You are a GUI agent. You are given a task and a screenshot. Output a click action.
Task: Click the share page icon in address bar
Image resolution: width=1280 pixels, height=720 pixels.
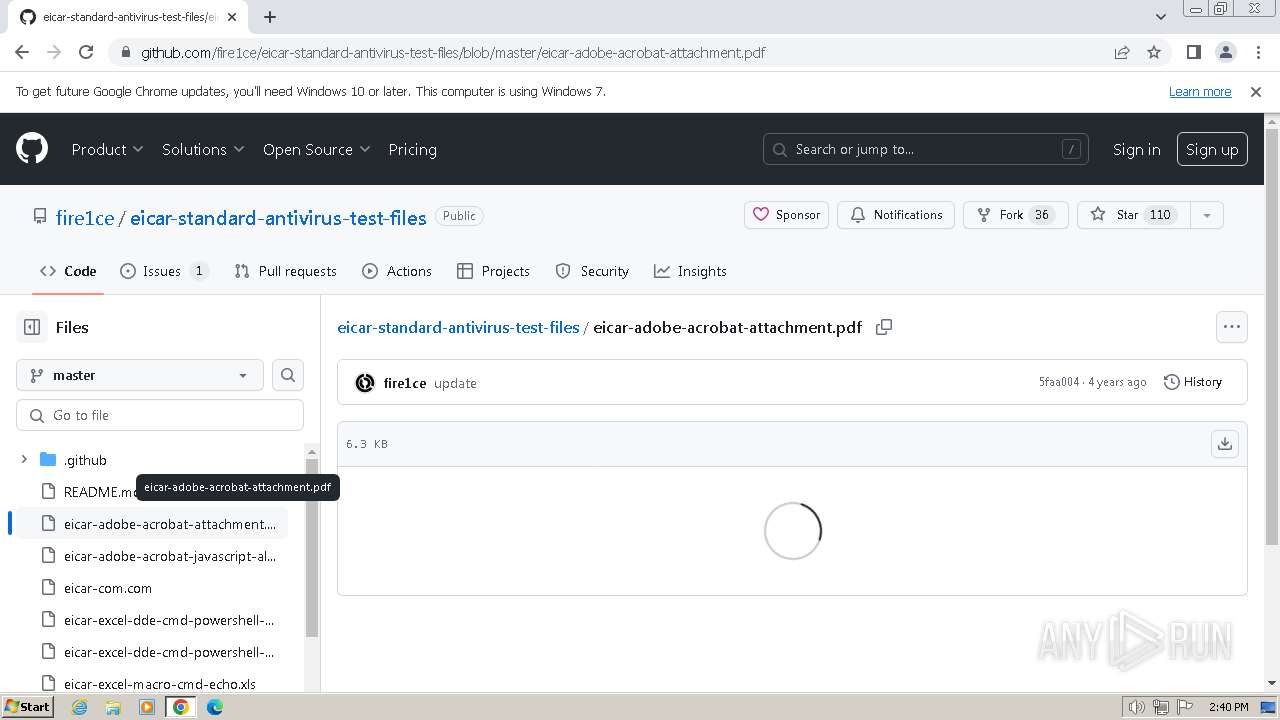[1122, 52]
